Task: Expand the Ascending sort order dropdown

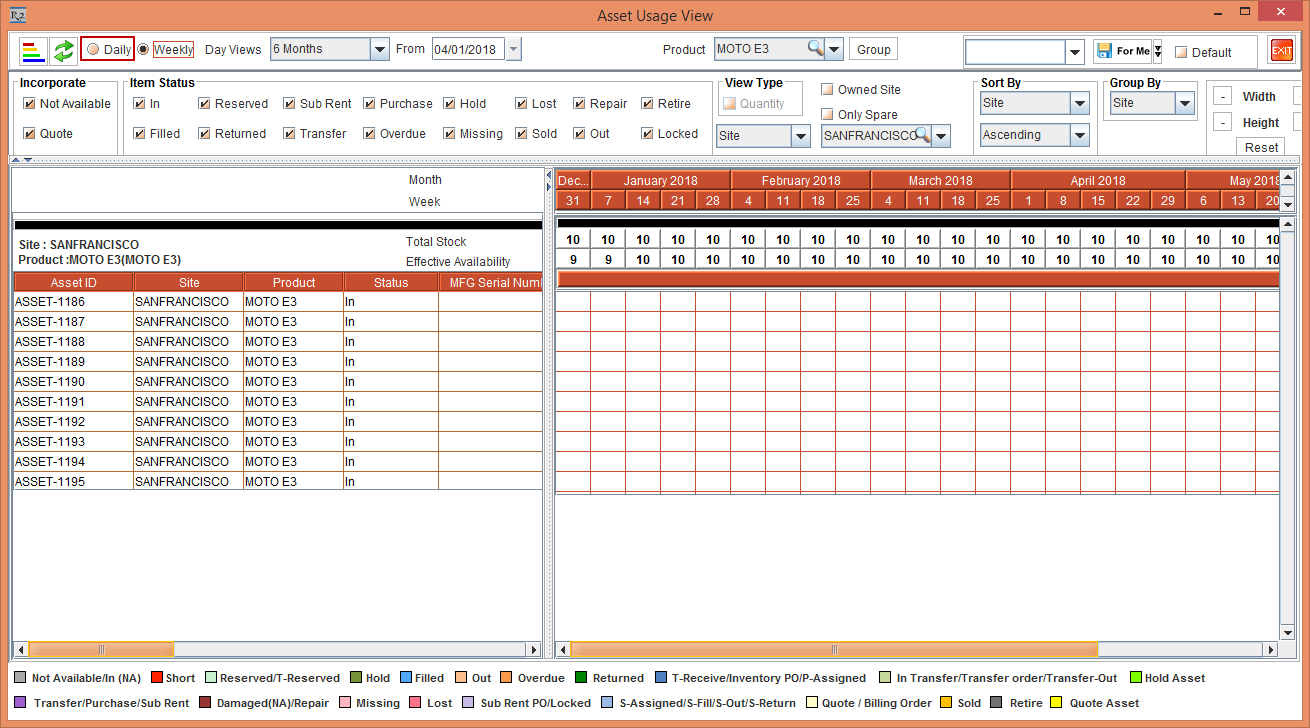Action: pos(1079,135)
